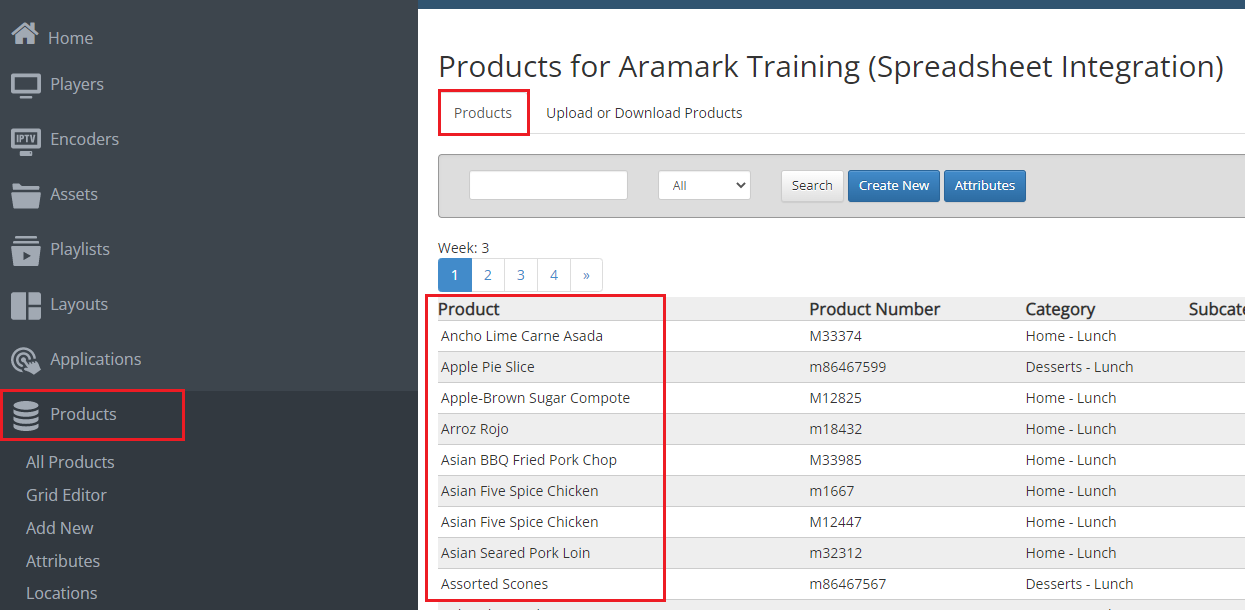Select pagination page 1
The height and width of the screenshot is (610, 1245).
[454, 274]
